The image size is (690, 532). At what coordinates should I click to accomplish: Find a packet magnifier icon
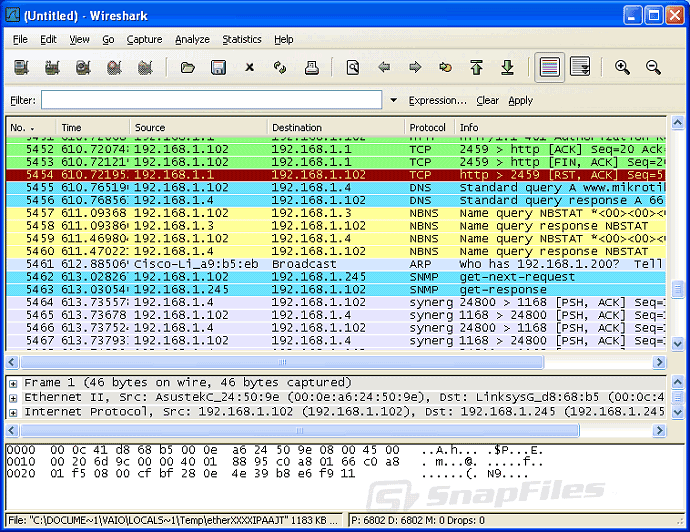coord(353,67)
